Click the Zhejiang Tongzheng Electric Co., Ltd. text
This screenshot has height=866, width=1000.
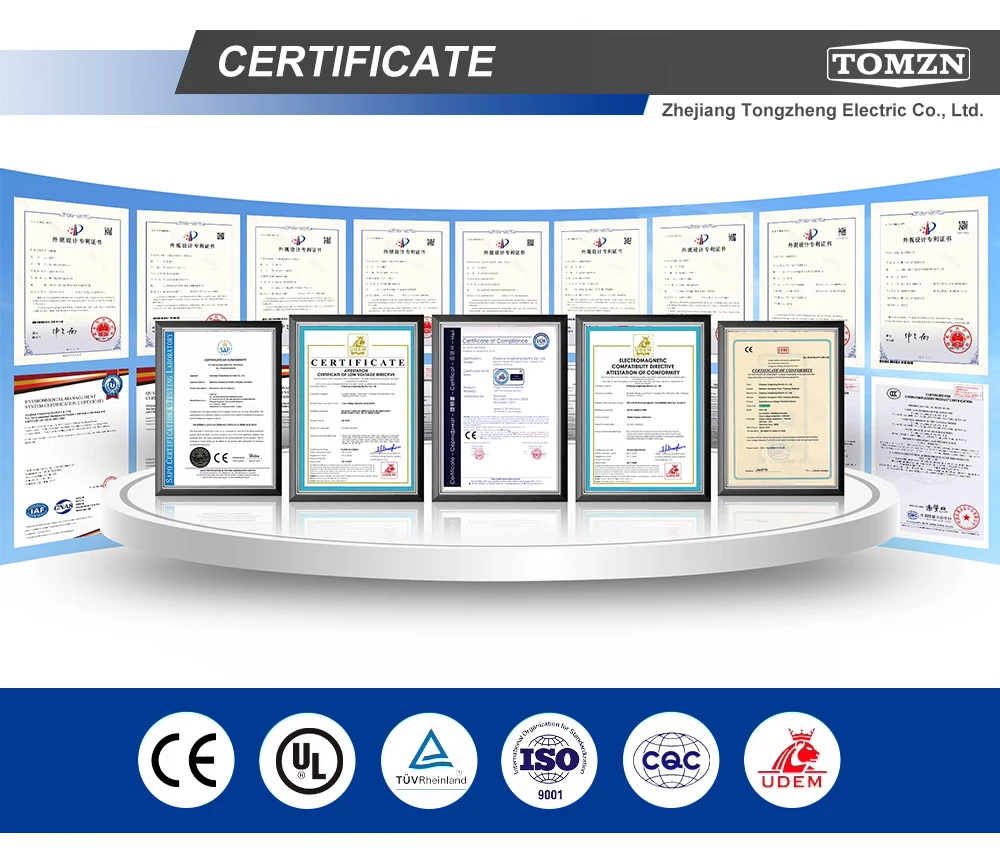tap(822, 110)
